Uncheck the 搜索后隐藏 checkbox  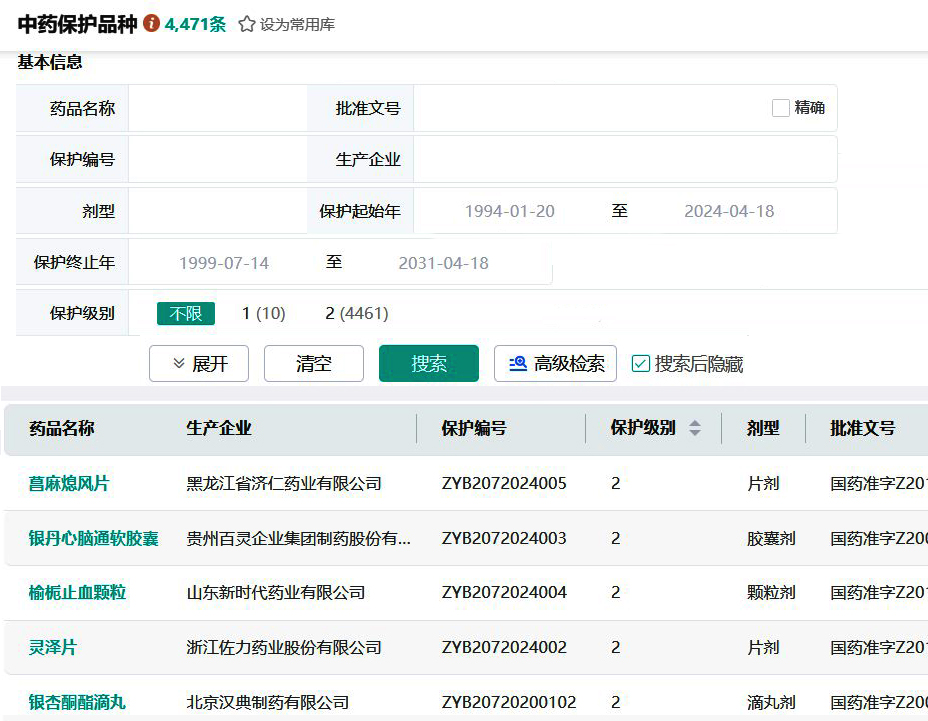[641, 364]
